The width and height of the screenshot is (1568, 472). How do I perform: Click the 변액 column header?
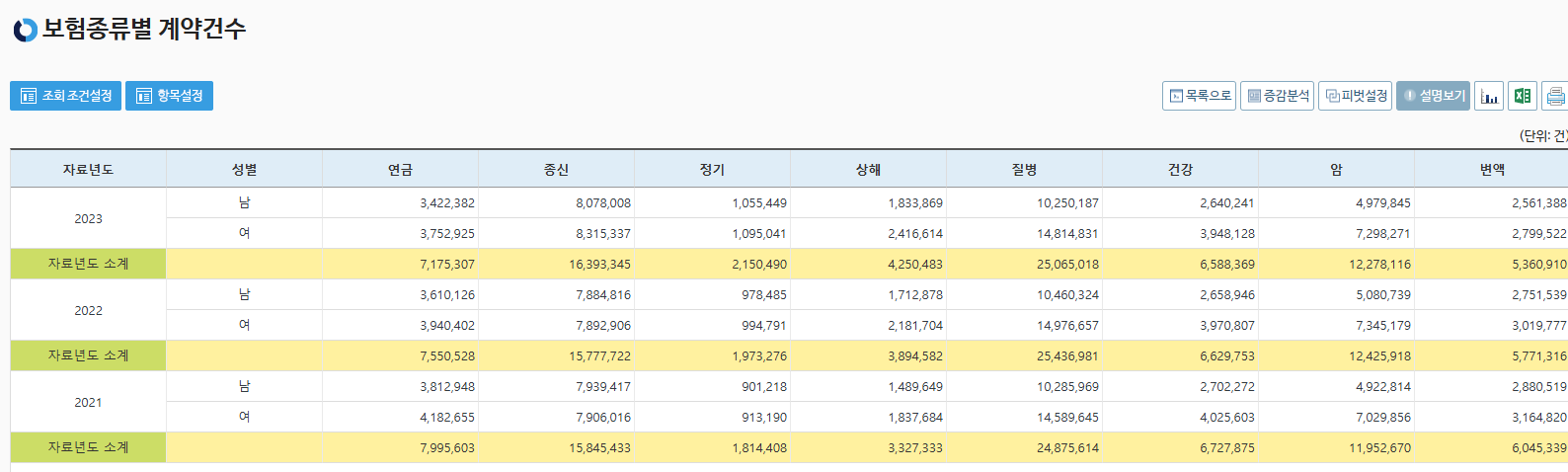(x=1491, y=169)
